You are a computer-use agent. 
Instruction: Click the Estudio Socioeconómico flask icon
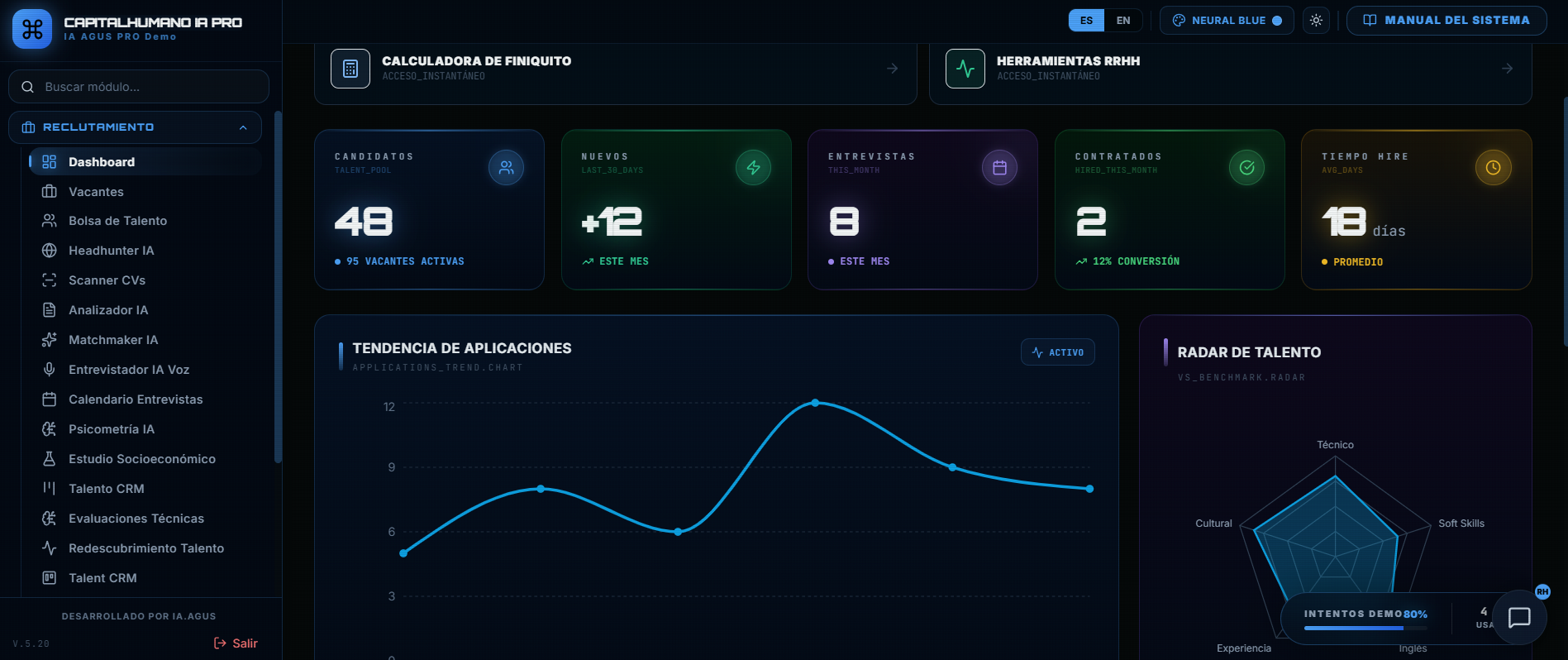(x=50, y=459)
